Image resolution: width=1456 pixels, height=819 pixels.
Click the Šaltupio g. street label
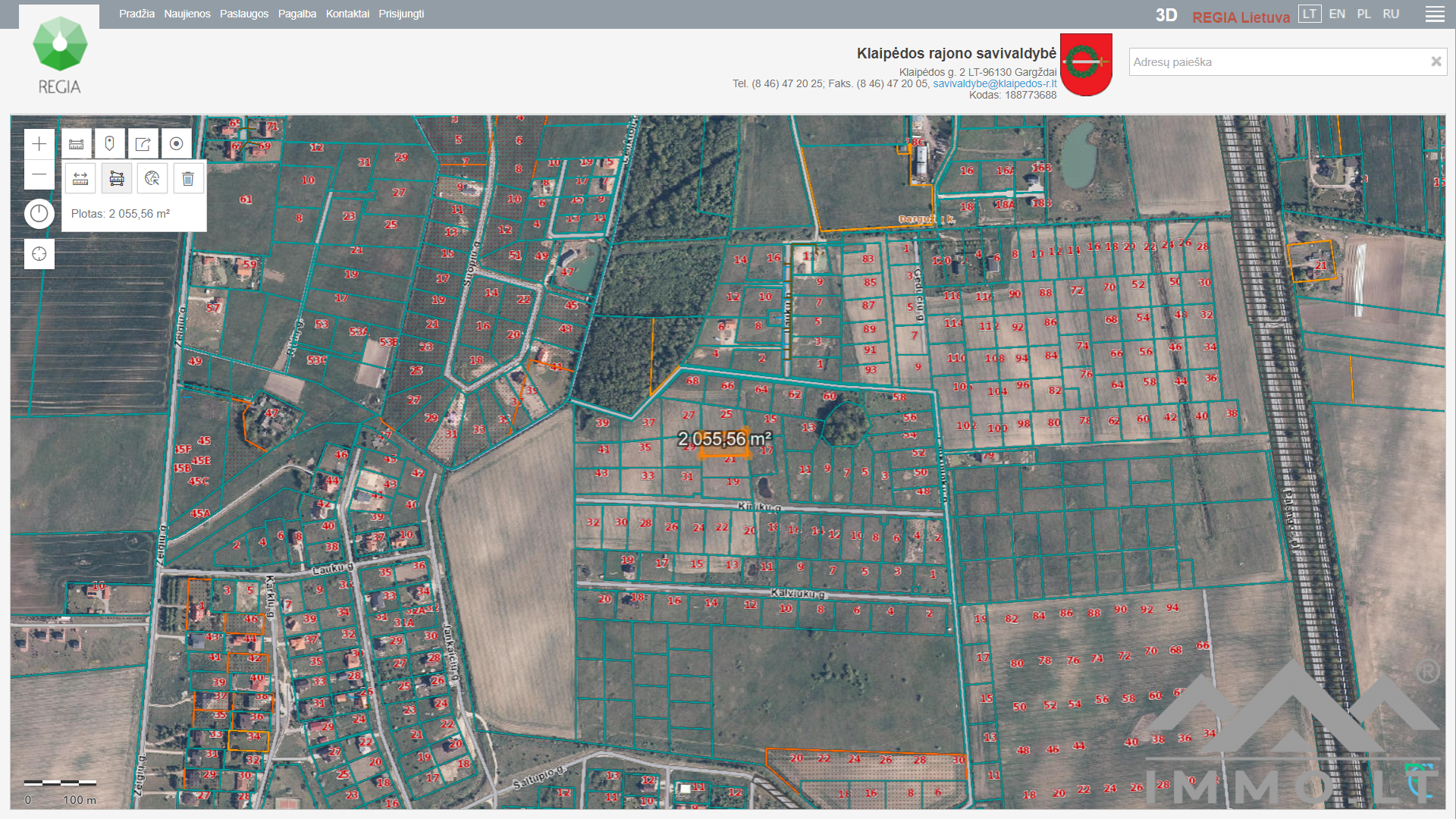[x=539, y=777]
